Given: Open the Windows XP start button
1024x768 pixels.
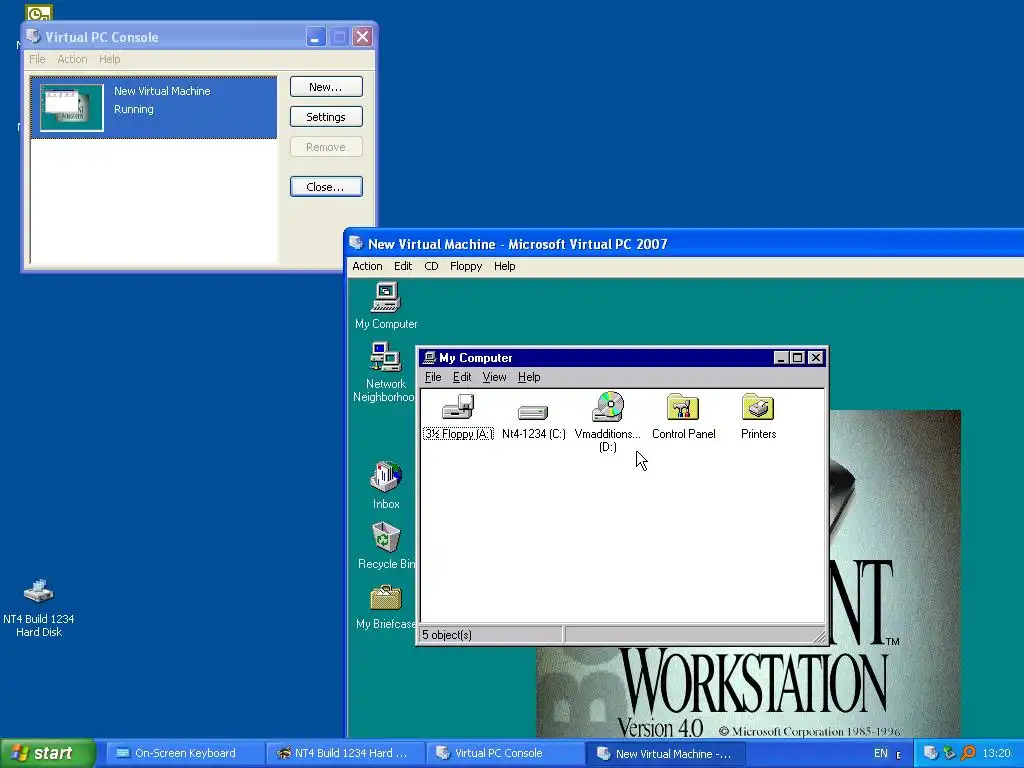Looking at the screenshot, I should [48, 753].
